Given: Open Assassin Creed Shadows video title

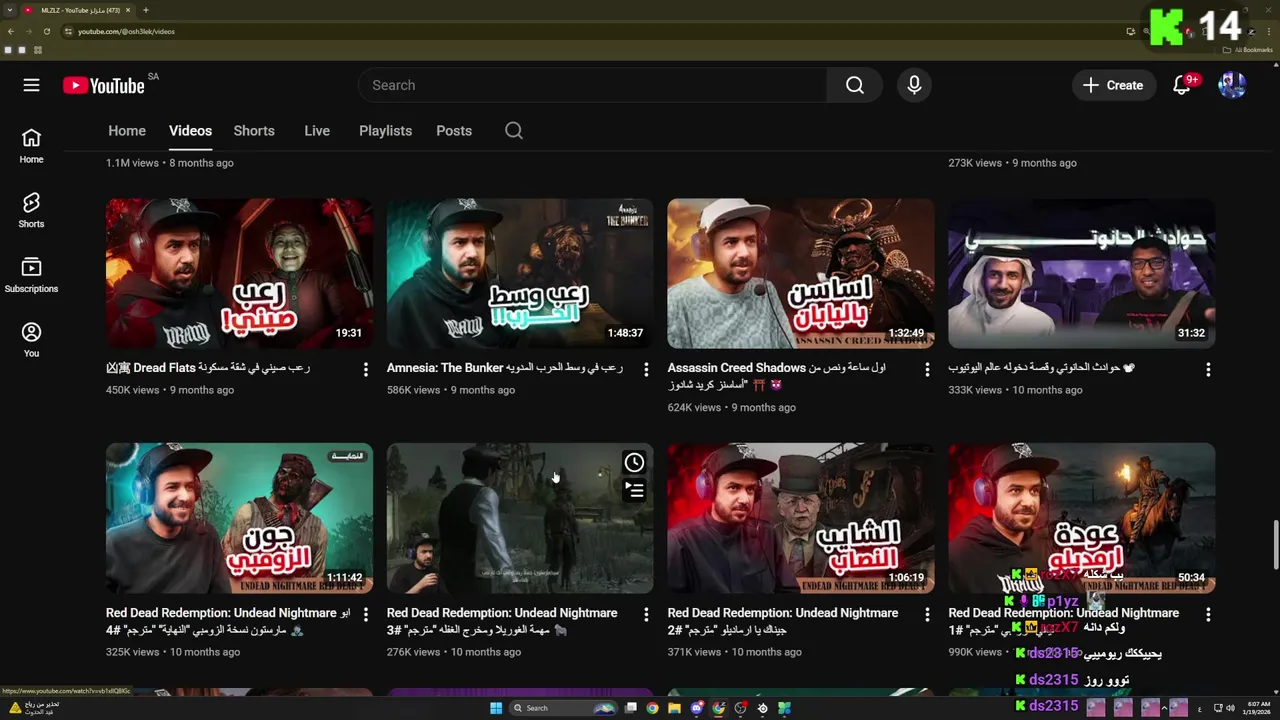Looking at the screenshot, I should pyautogui.click(x=777, y=376).
